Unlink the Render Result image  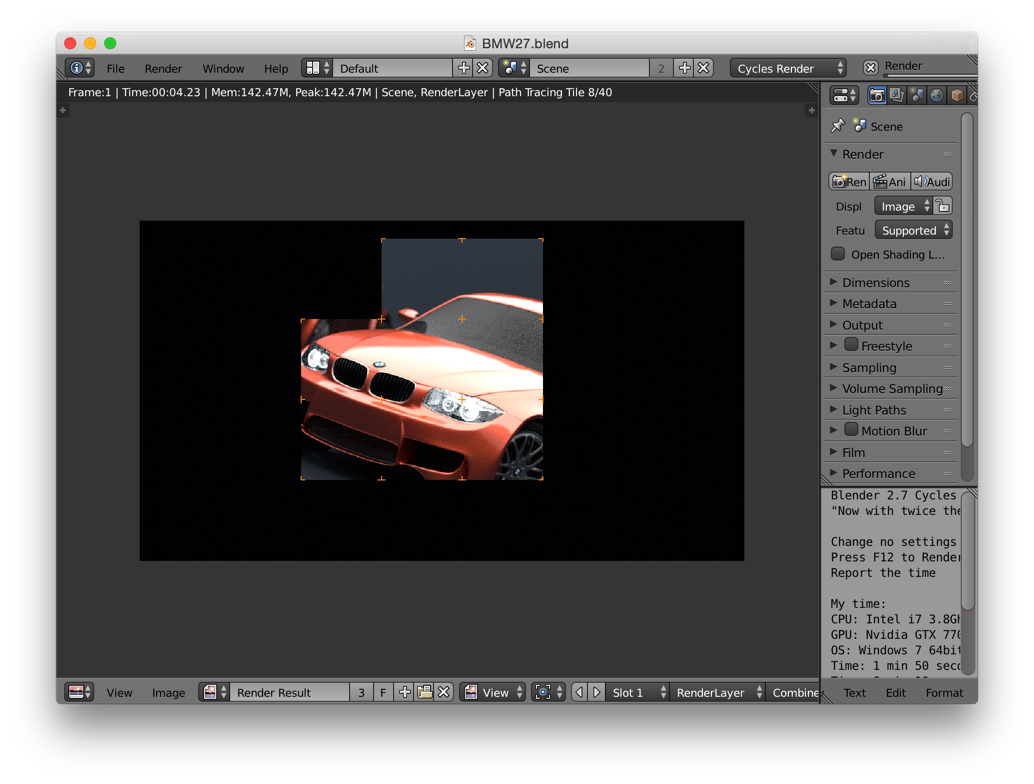pos(444,692)
